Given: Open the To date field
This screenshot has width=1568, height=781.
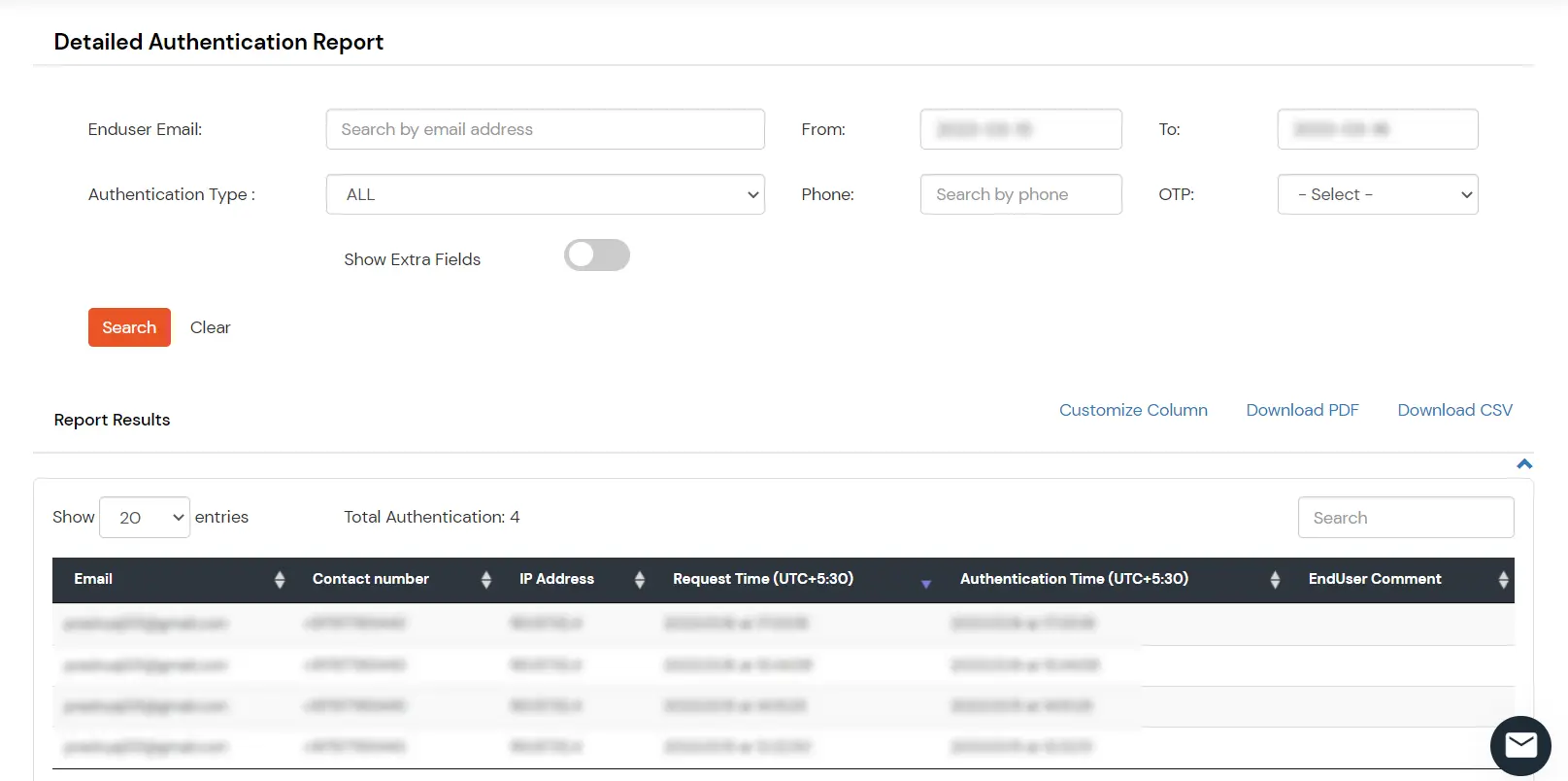Looking at the screenshot, I should 1378,129.
